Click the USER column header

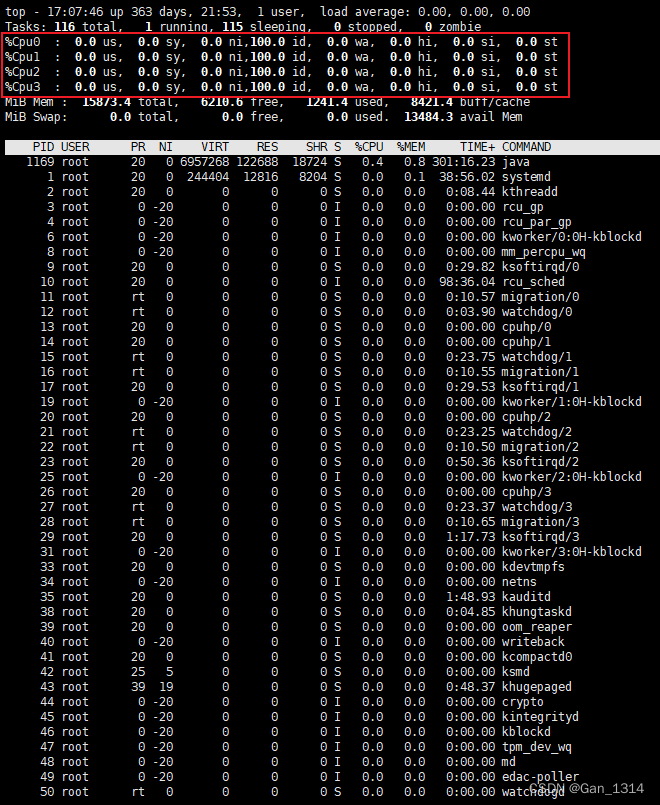75,147
